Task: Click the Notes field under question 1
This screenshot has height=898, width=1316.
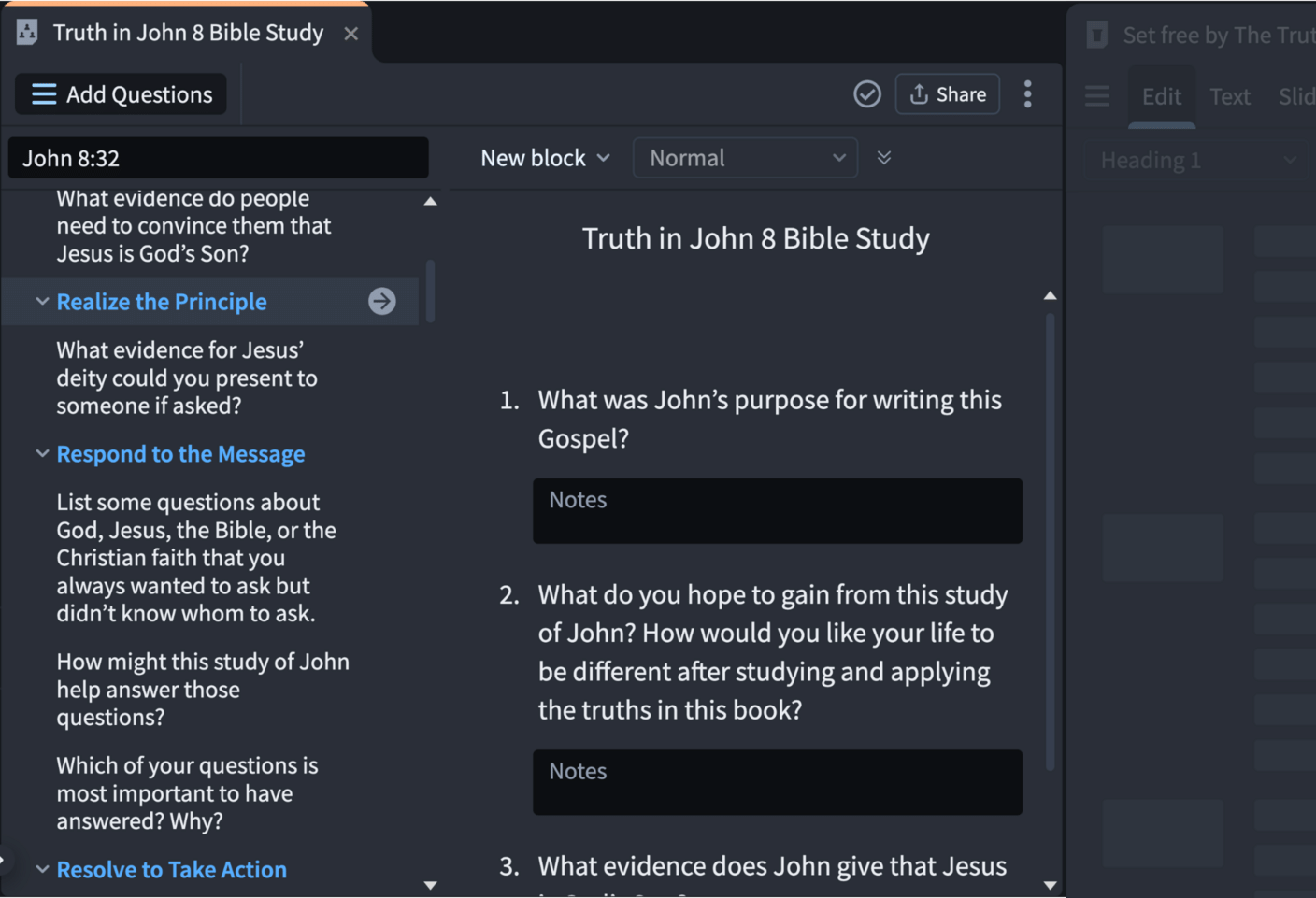Action: point(778,511)
